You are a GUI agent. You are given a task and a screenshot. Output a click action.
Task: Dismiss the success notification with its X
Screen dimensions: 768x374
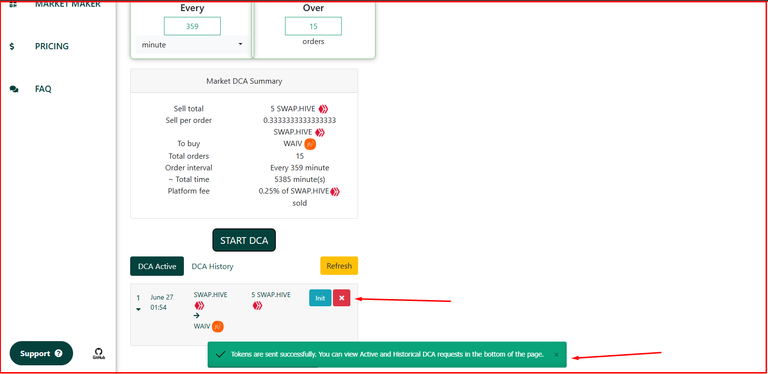click(556, 354)
